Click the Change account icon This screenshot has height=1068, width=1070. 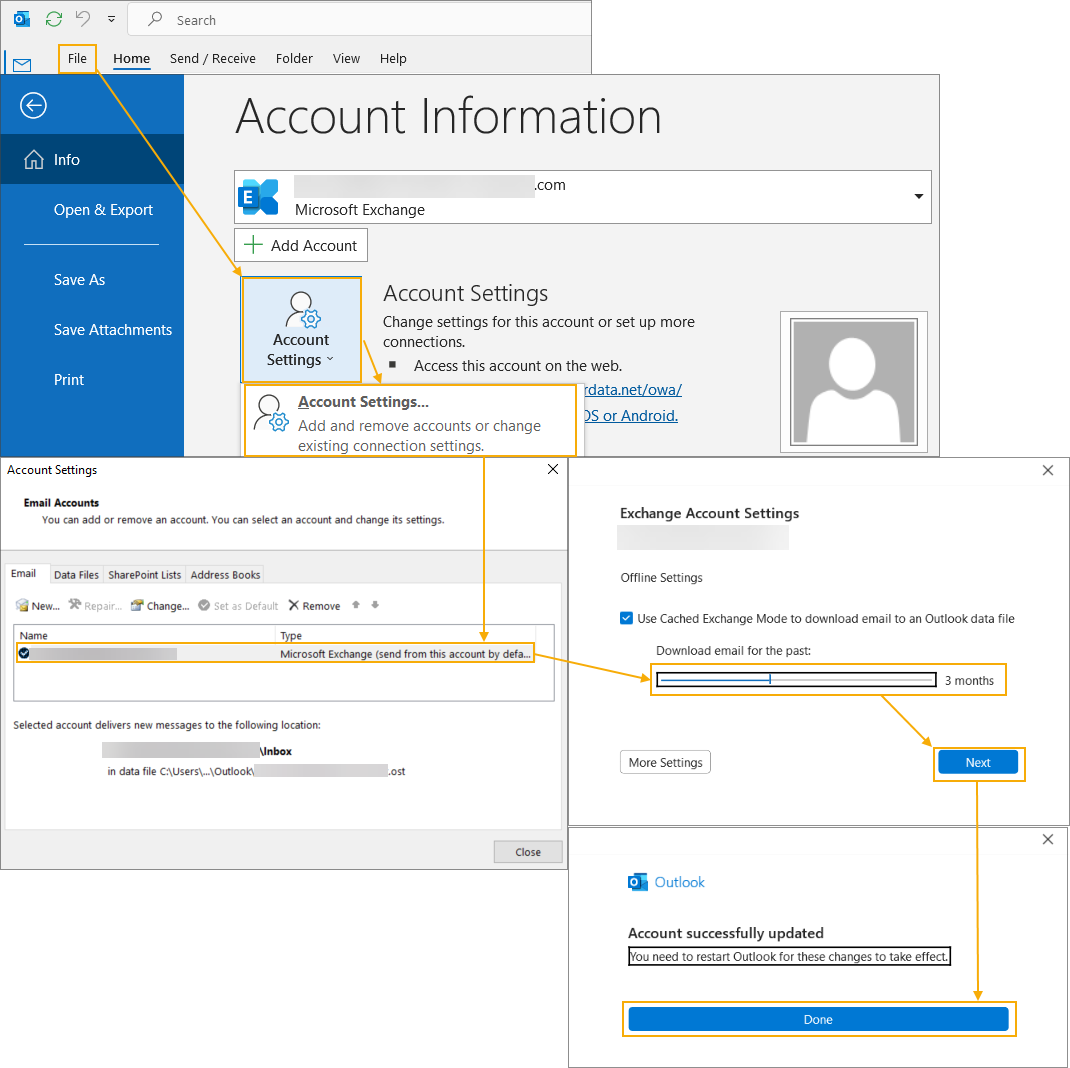point(138,606)
